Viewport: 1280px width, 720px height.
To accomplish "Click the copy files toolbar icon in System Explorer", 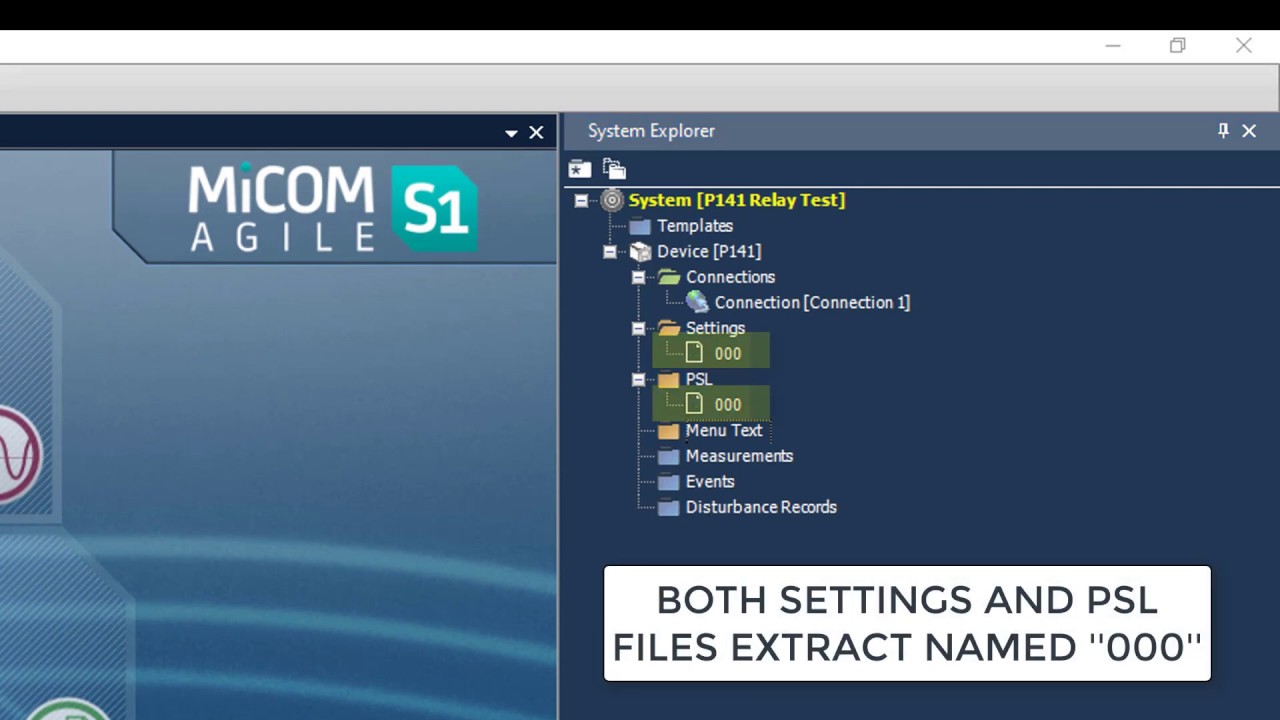I will click(614, 169).
